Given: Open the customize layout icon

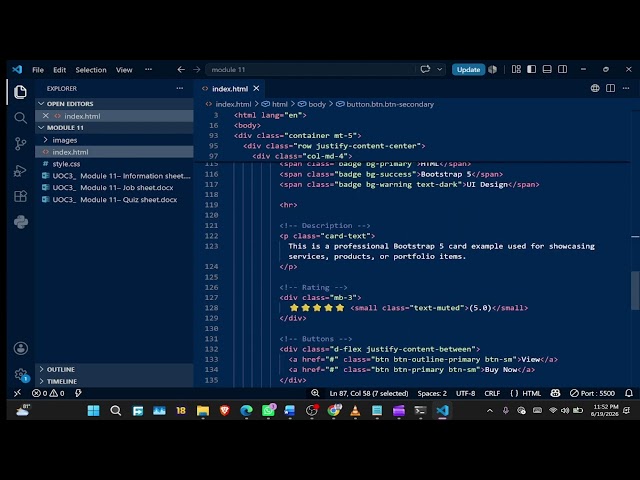Looking at the screenshot, I should [x=516, y=69].
